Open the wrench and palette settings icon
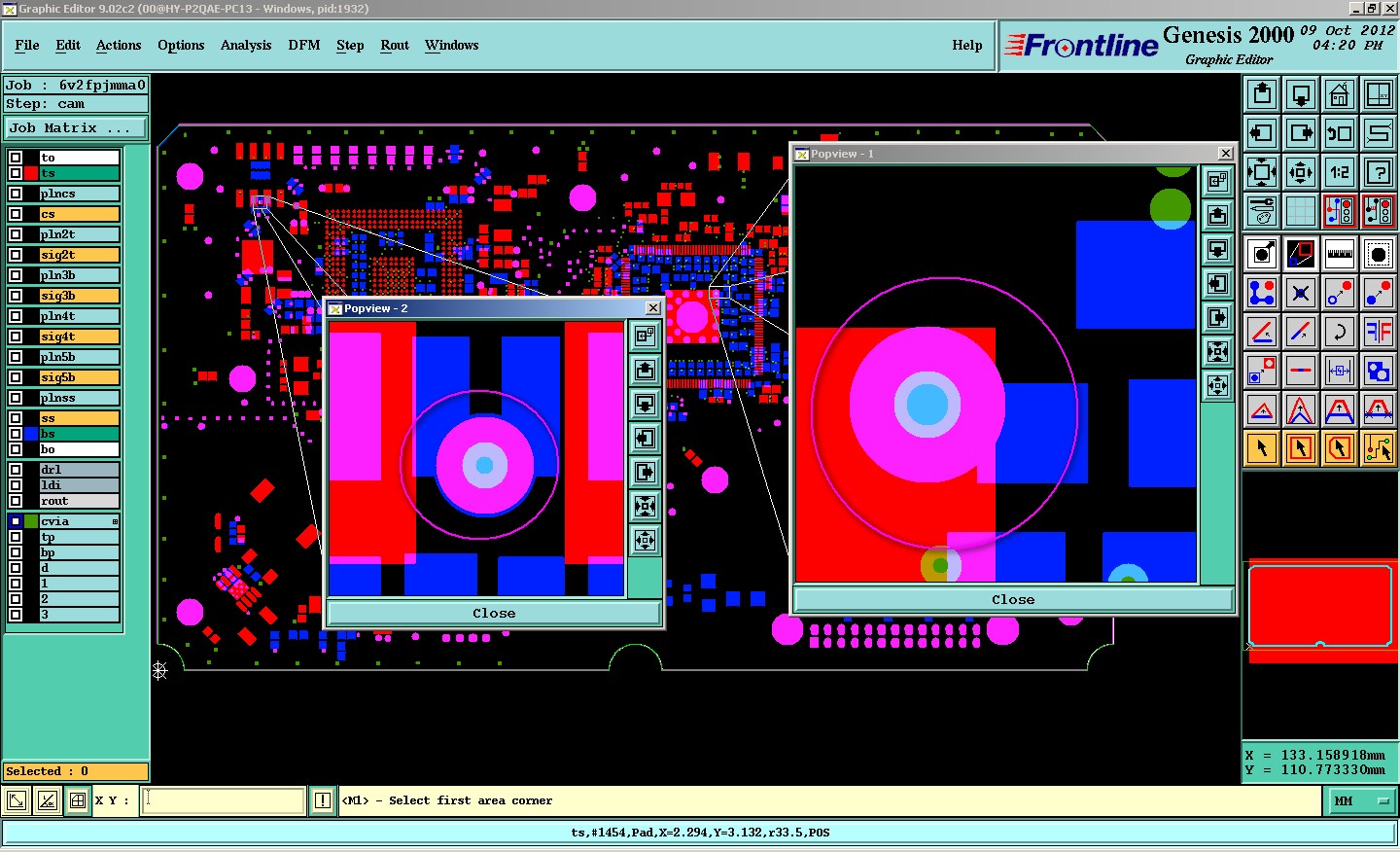The height and width of the screenshot is (852, 1400). 1262,211
